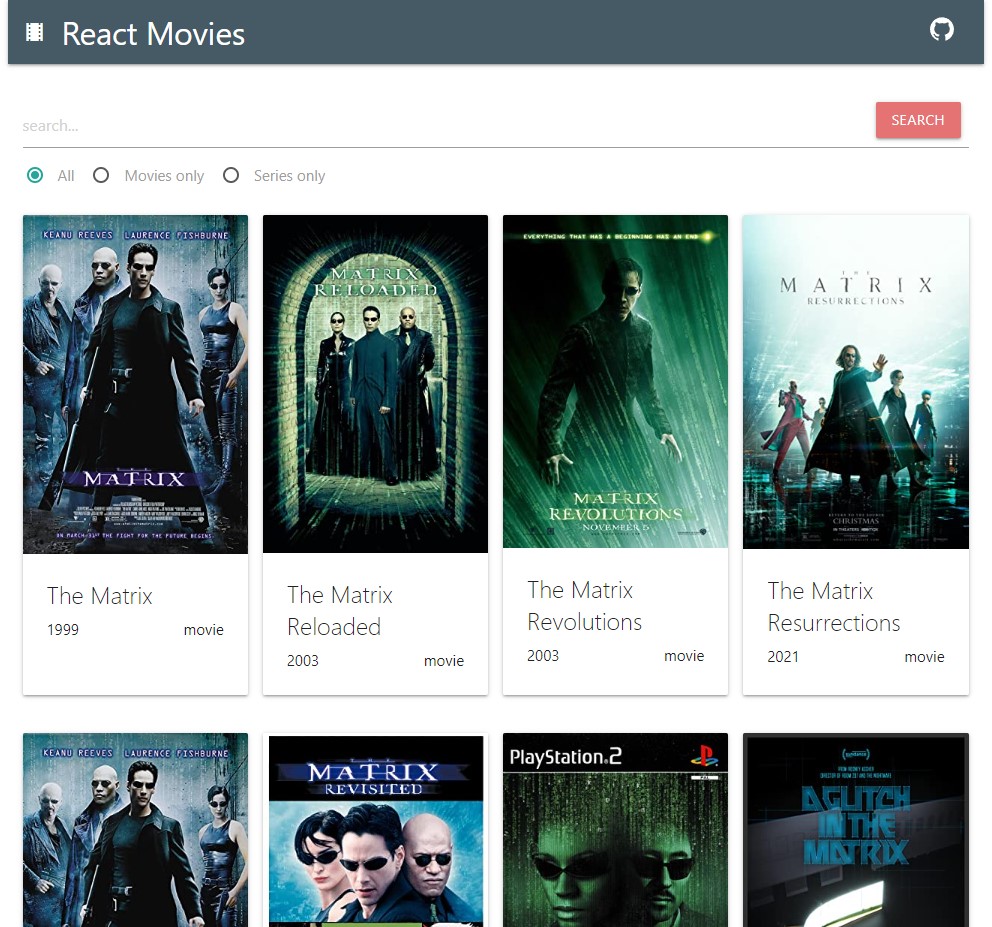Click the year '2021' on Resurrections card

(x=783, y=657)
